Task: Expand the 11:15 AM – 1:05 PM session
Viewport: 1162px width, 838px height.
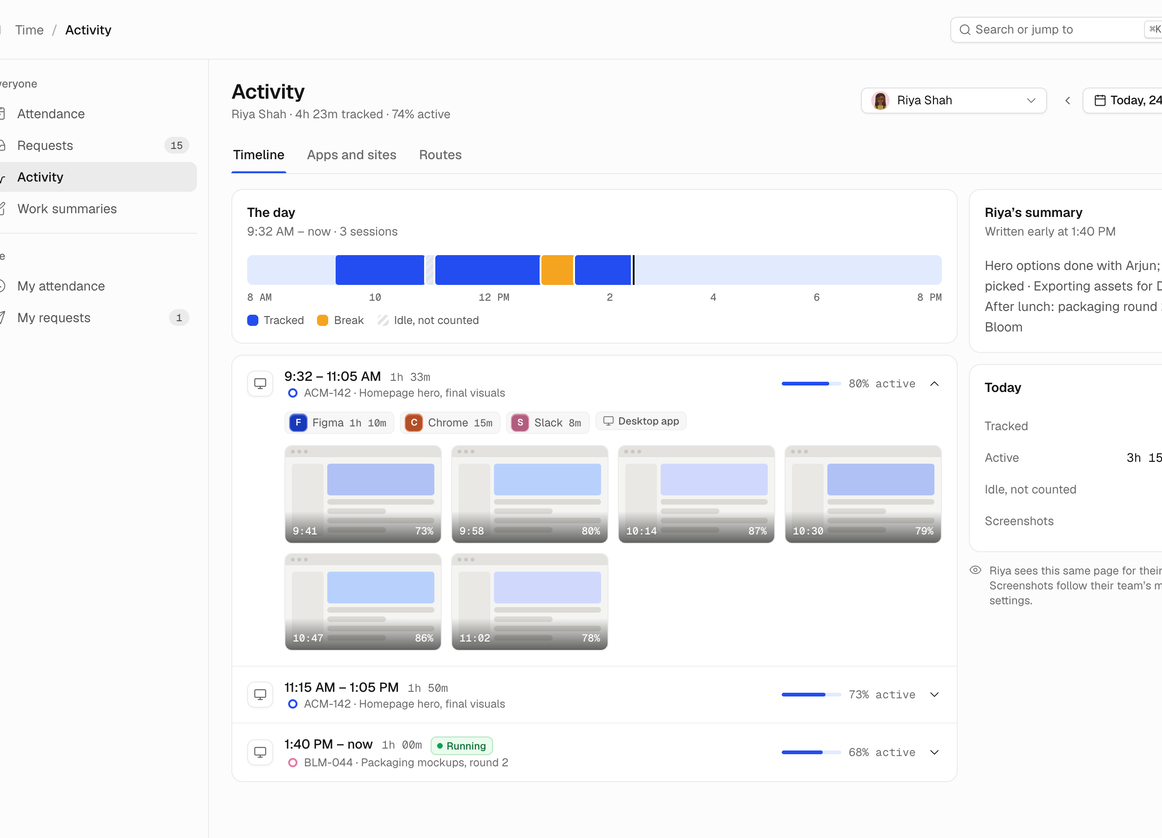Action: tap(934, 695)
